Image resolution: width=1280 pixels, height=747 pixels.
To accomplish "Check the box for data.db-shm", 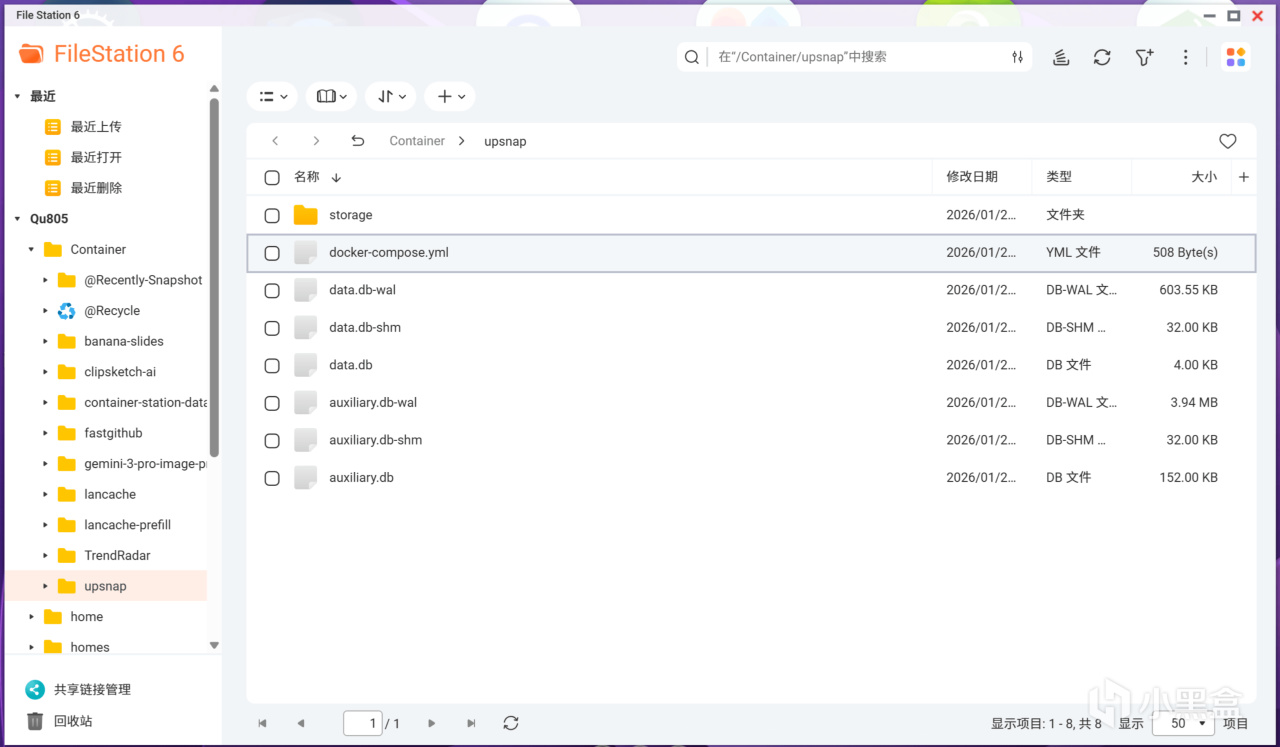I will pos(272,328).
